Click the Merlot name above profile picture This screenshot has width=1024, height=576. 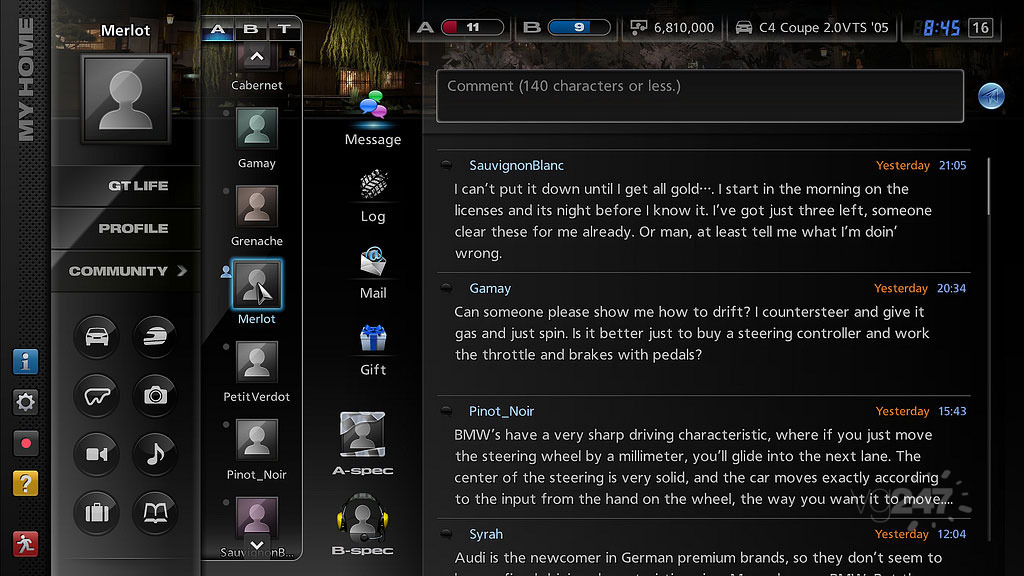[125, 31]
